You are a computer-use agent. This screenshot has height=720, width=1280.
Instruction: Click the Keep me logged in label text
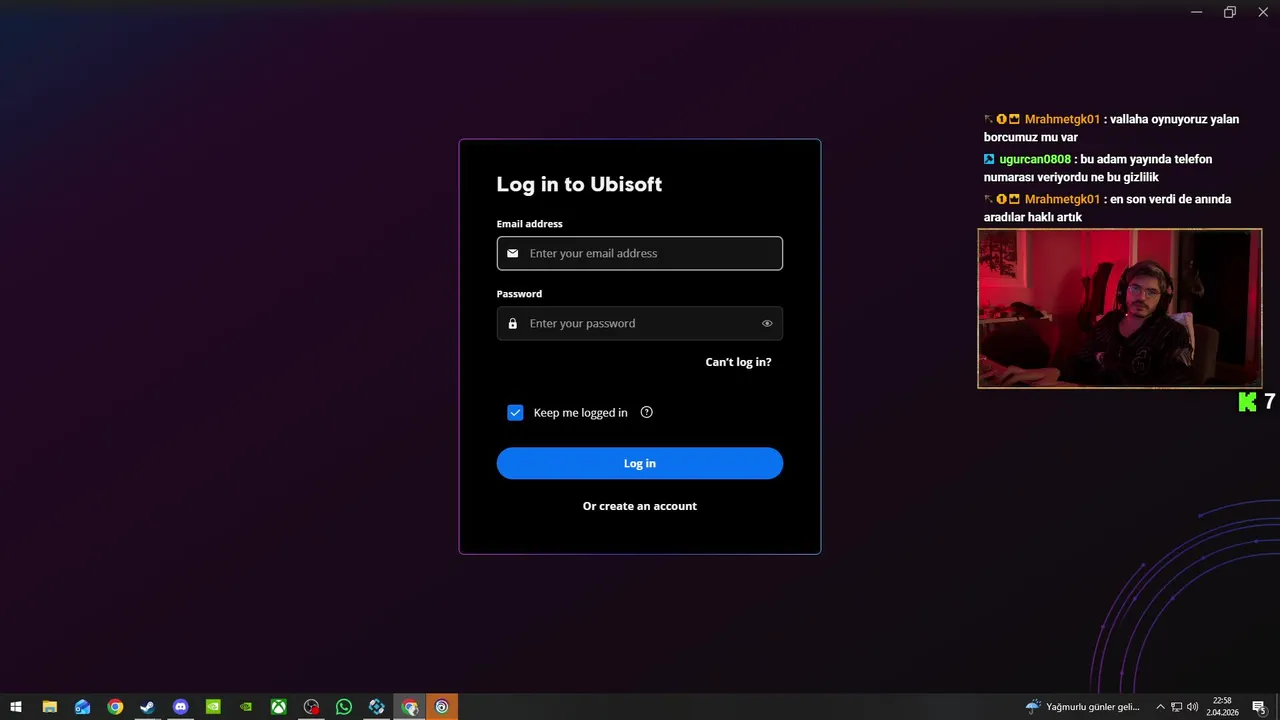(x=581, y=412)
